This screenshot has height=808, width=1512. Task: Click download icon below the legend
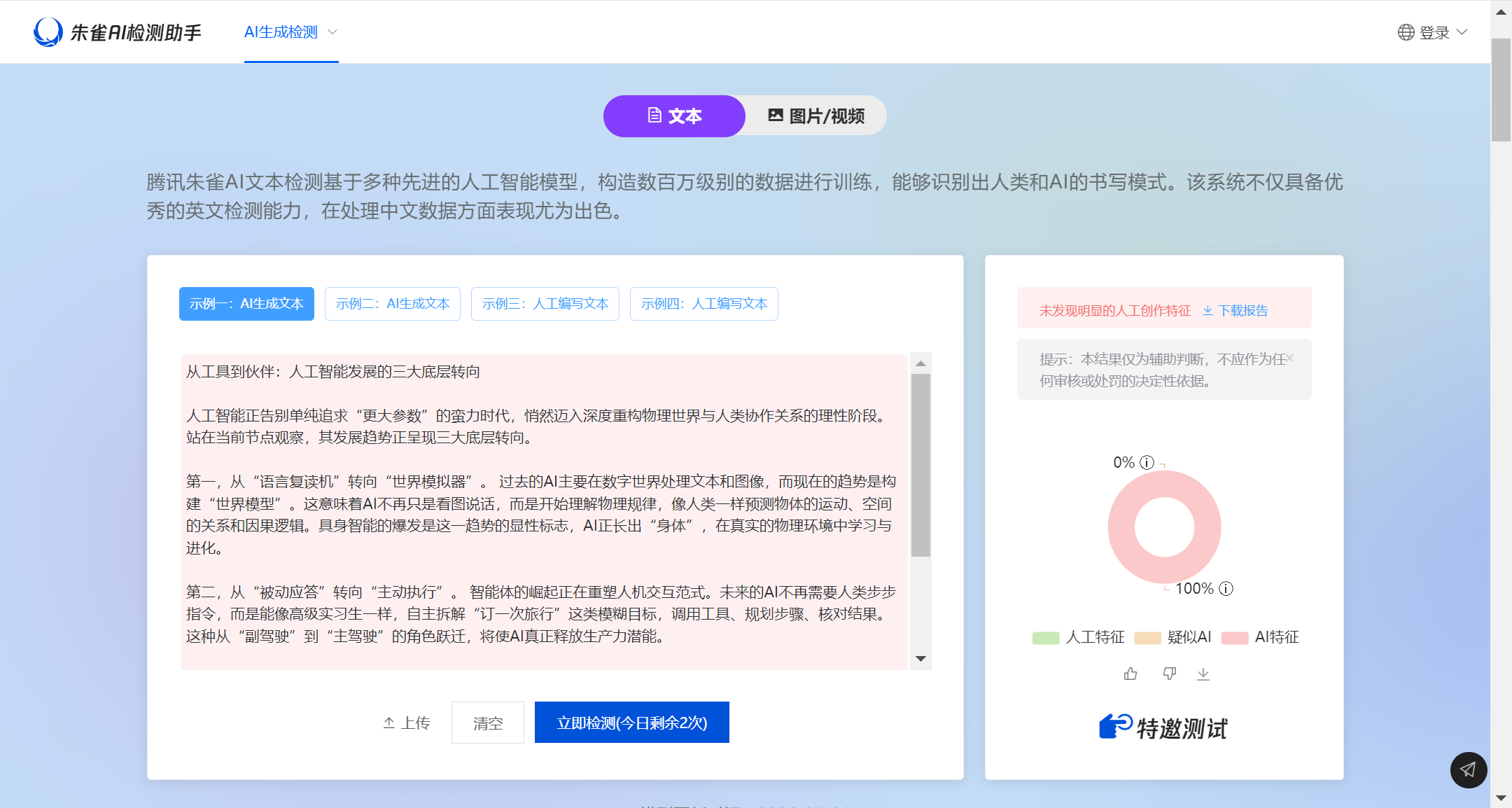click(1203, 674)
